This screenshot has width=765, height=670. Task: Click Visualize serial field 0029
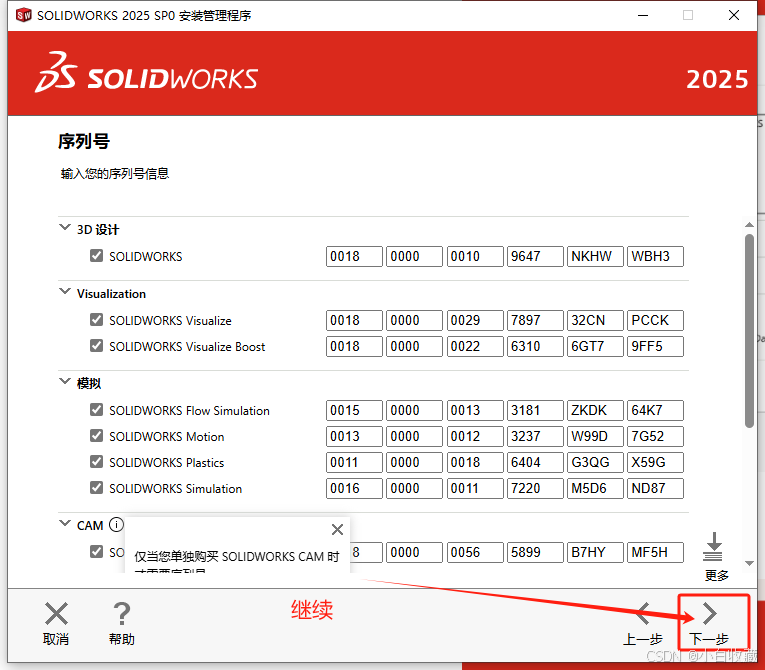tap(475, 320)
